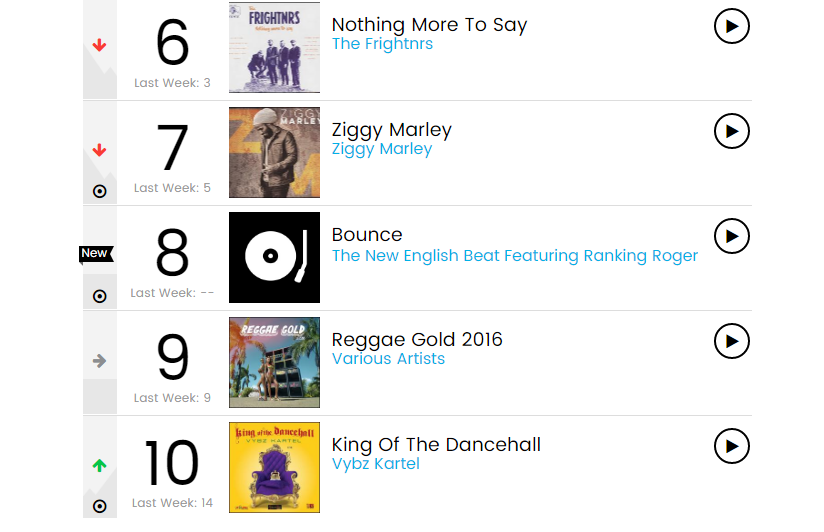This screenshot has width=824, height=532.
Task: Click the Nothing More To Say cover art
Action: (x=274, y=48)
